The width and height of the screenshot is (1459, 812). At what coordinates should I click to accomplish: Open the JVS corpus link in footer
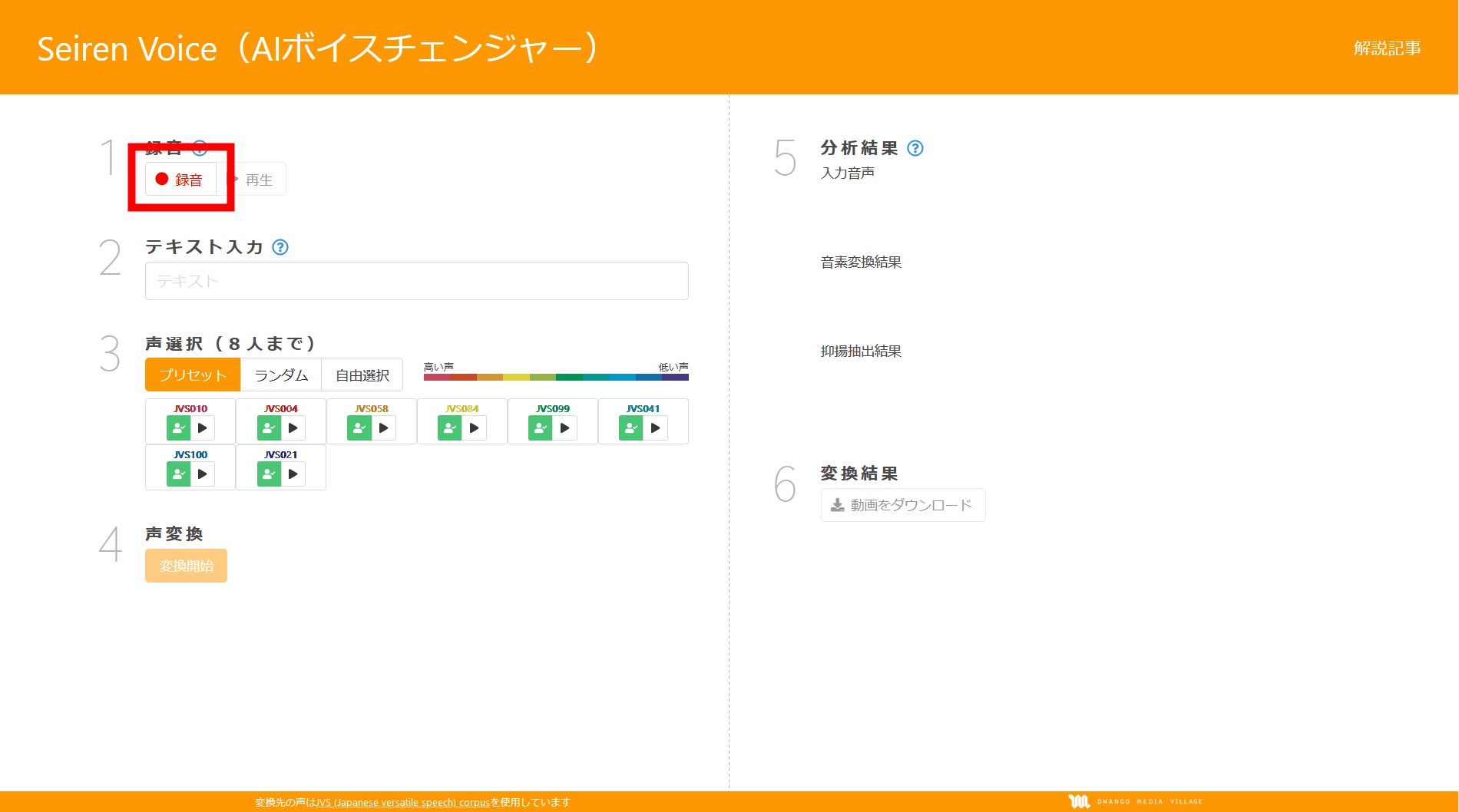[x=402, y=802]
